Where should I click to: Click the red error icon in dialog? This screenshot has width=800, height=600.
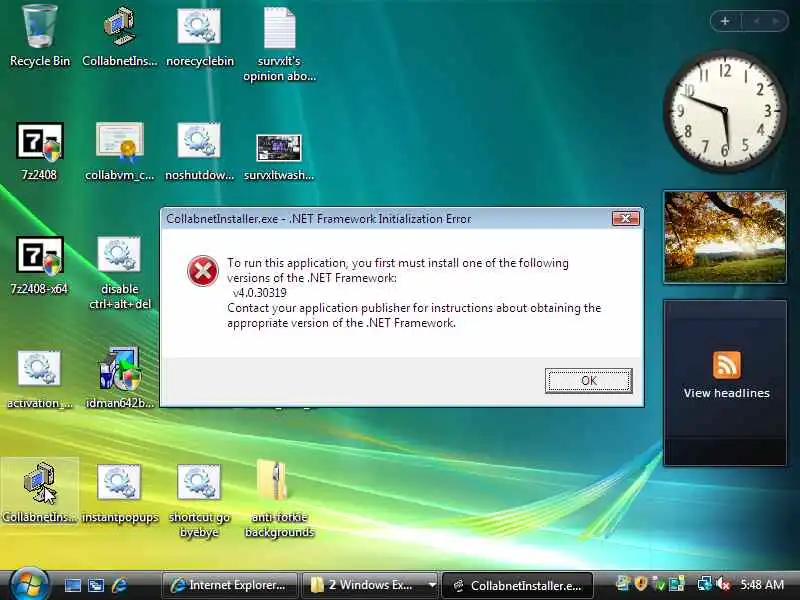pos(203,271)
